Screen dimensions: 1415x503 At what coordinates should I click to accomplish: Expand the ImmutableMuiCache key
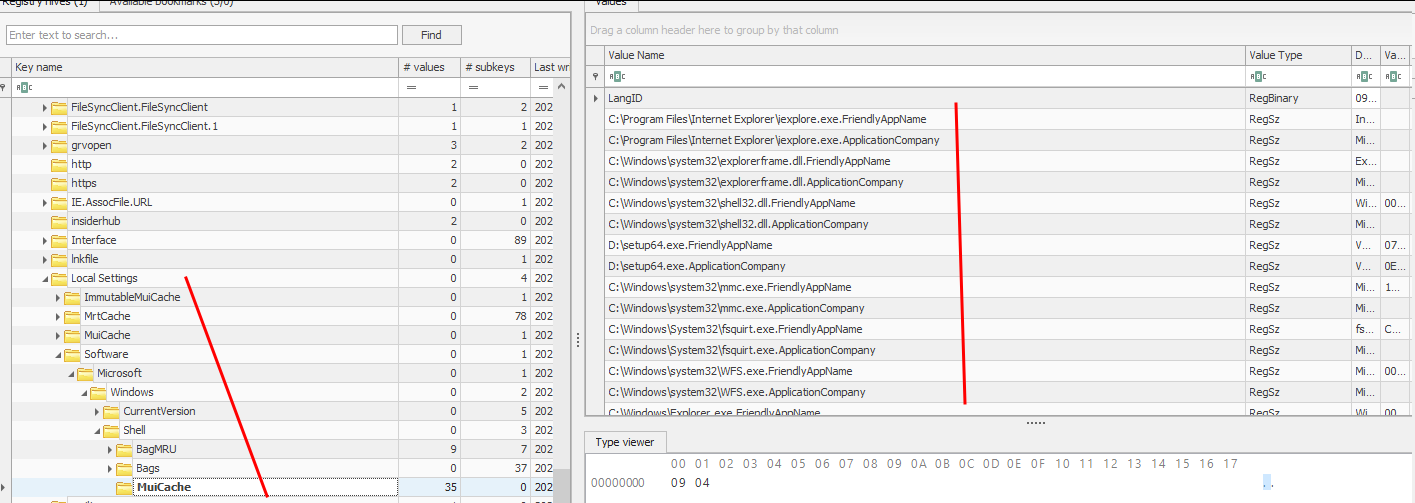57,297
